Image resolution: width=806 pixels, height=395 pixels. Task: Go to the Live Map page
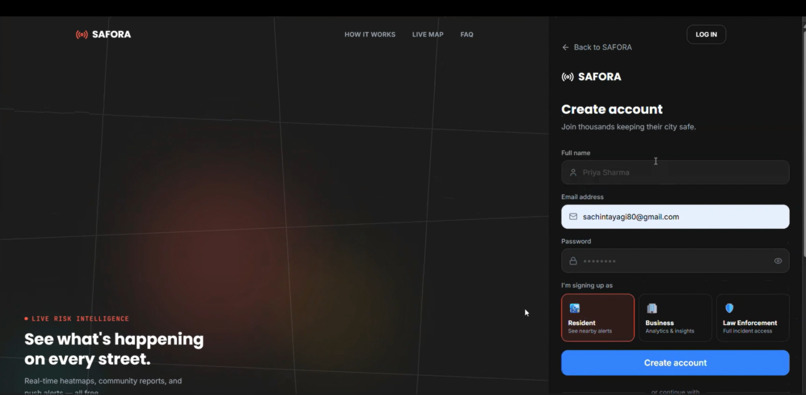[427, 34]
